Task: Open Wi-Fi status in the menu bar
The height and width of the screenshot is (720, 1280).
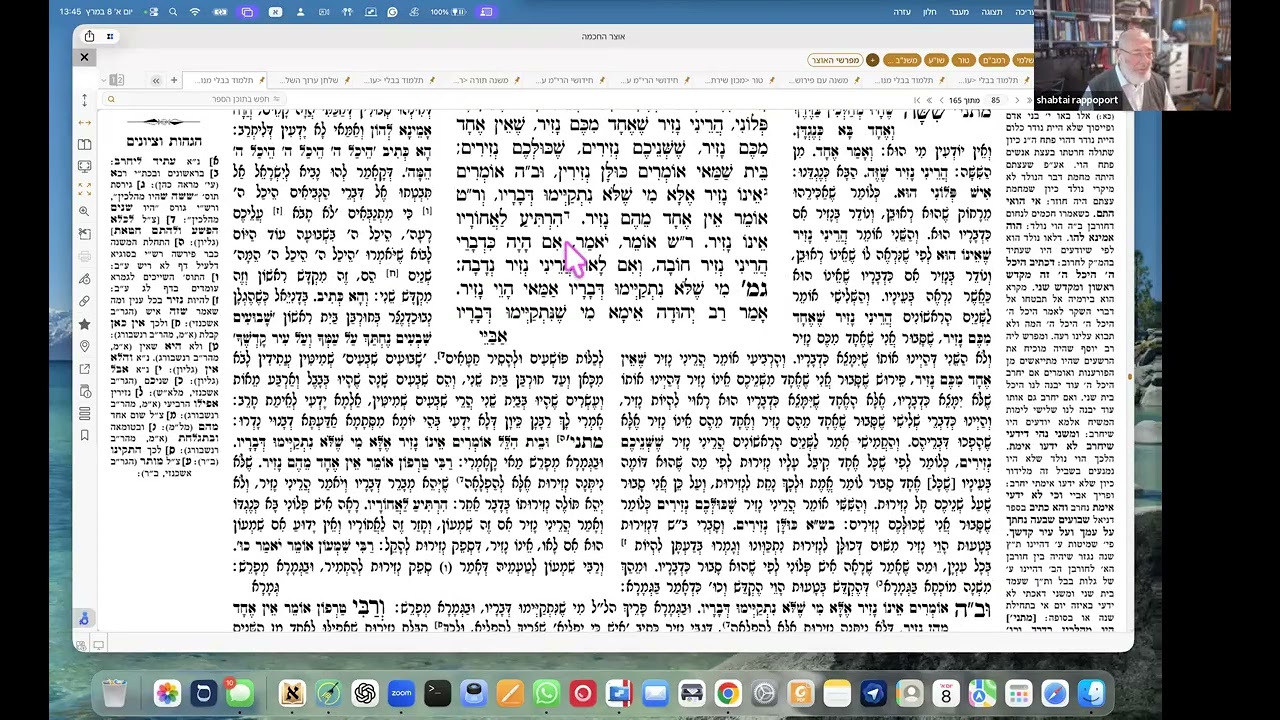Action: (x=195, y=12)
